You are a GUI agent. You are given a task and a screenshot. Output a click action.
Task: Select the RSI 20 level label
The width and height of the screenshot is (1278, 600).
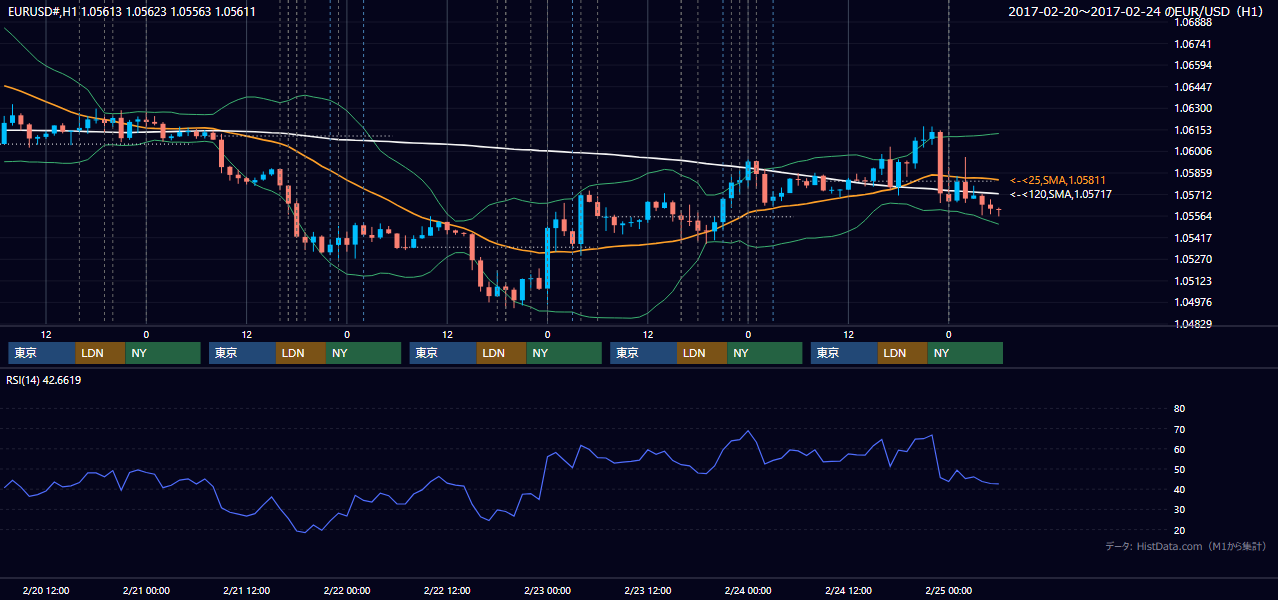click(x=1179, y=530)
